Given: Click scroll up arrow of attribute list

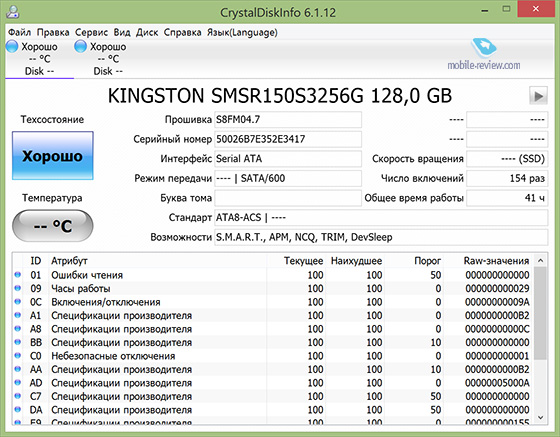Looking at the screenshot, I should 540,261.
